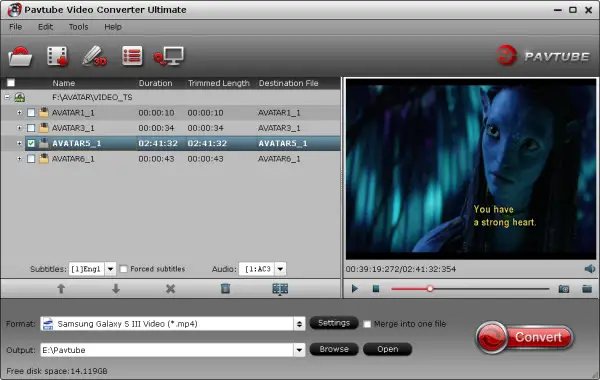Viewport: 600px width, 380px height.
Task: Open the Subtitles dropdown arrow
Action: [x=110, y=269]
